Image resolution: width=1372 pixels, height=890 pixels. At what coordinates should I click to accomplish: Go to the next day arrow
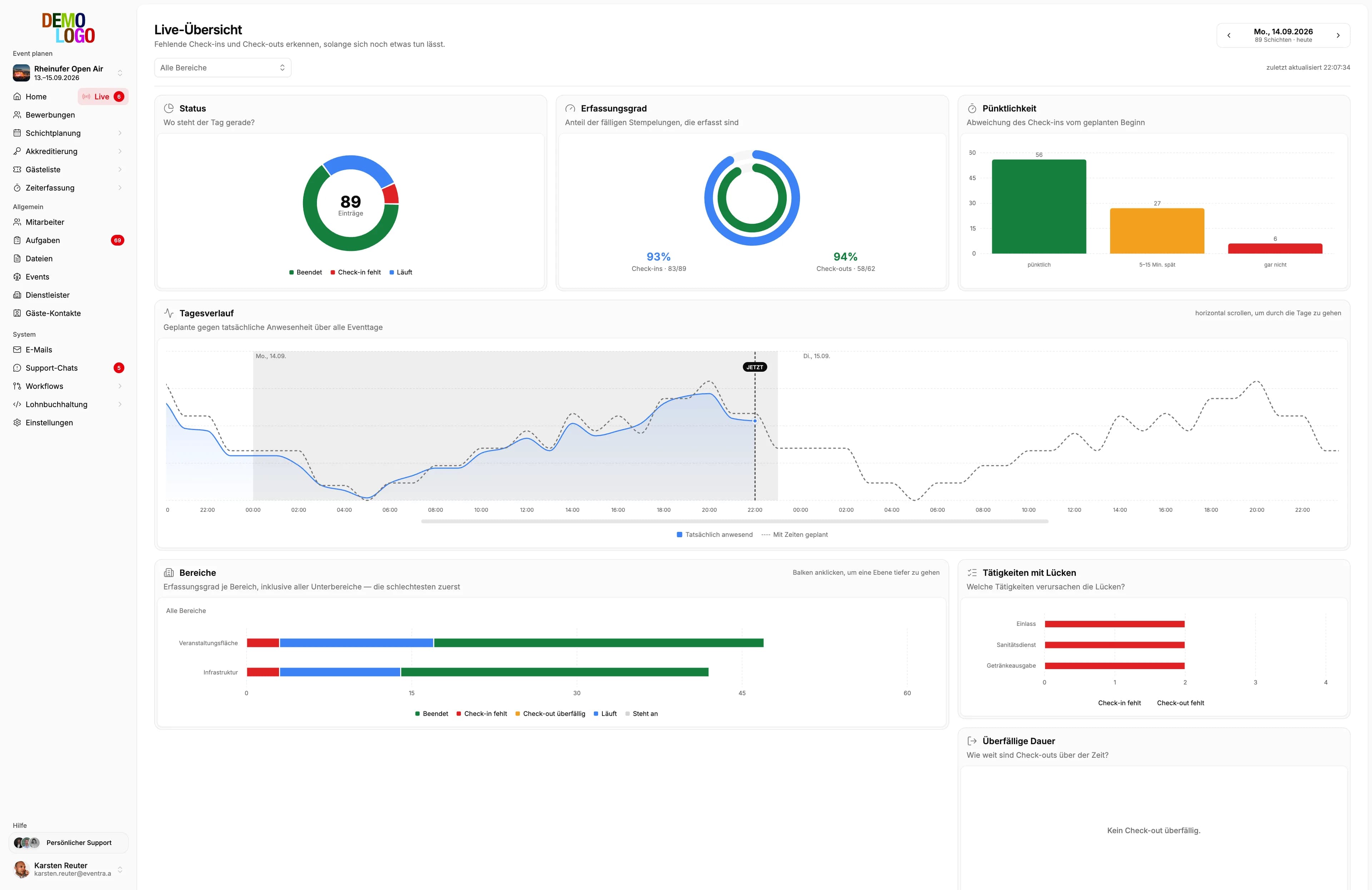[1338, 35]
